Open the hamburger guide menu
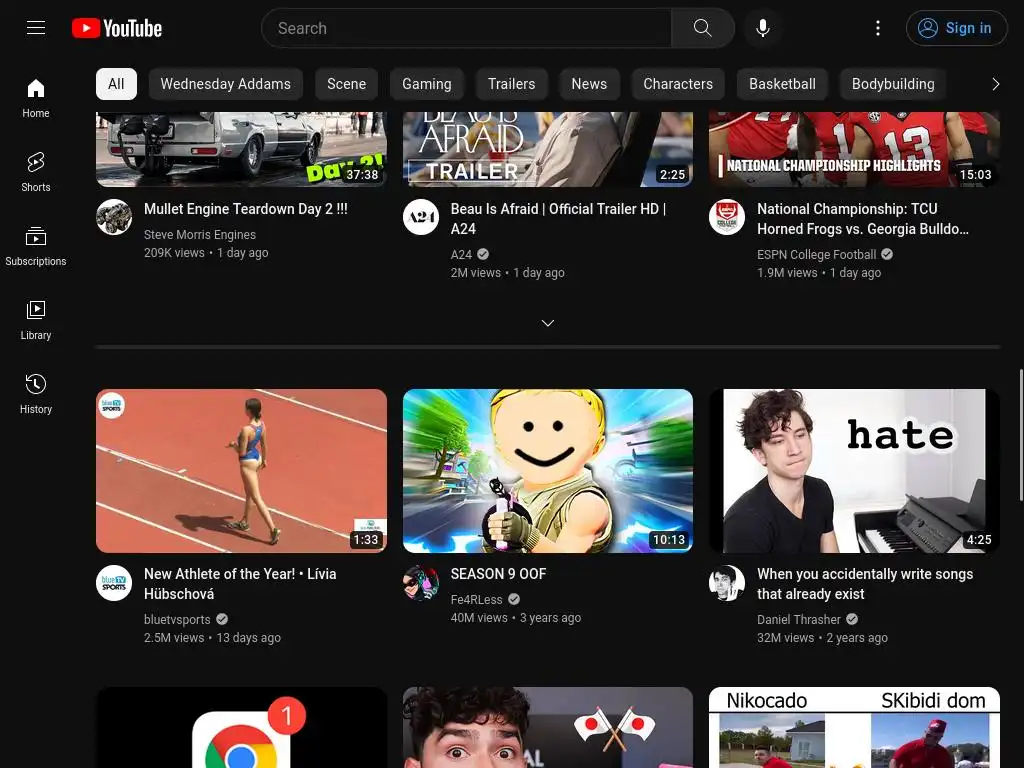Screen dimensions: 1024x768 36,27
